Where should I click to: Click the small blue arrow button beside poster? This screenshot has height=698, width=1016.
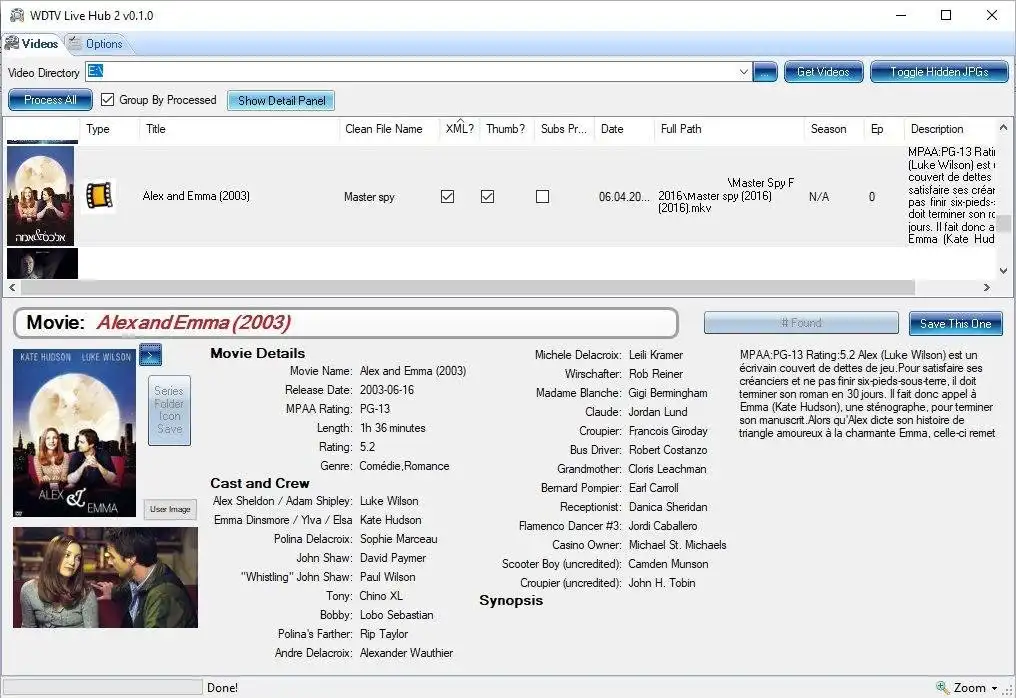click(150, 355)
